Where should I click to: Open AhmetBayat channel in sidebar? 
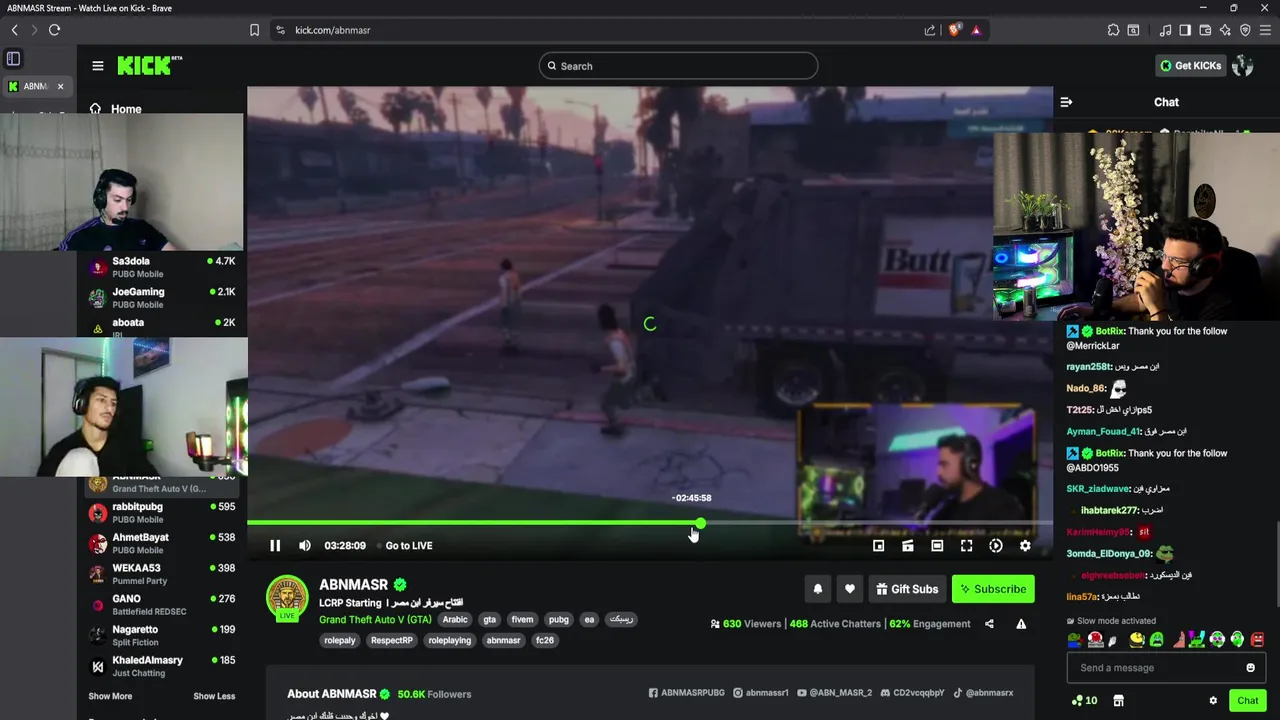pyautogui.click(x=162, y=543)
